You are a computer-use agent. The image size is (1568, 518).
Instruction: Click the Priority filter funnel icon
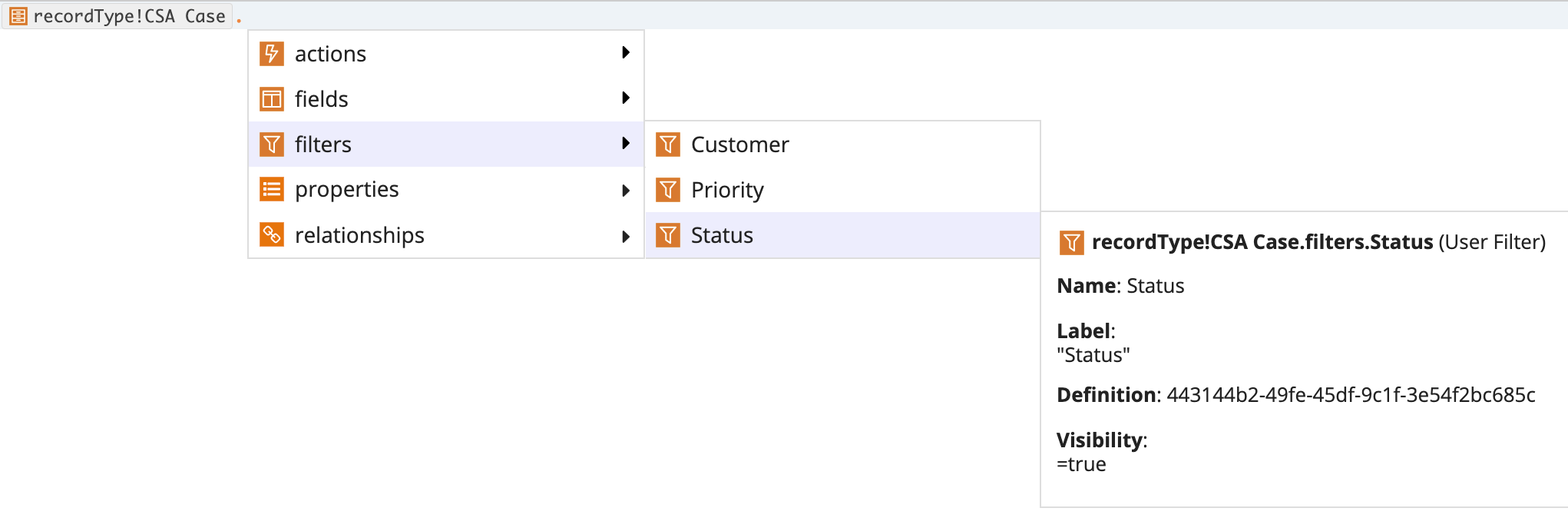pyautogui.click(x=668, y=190)
